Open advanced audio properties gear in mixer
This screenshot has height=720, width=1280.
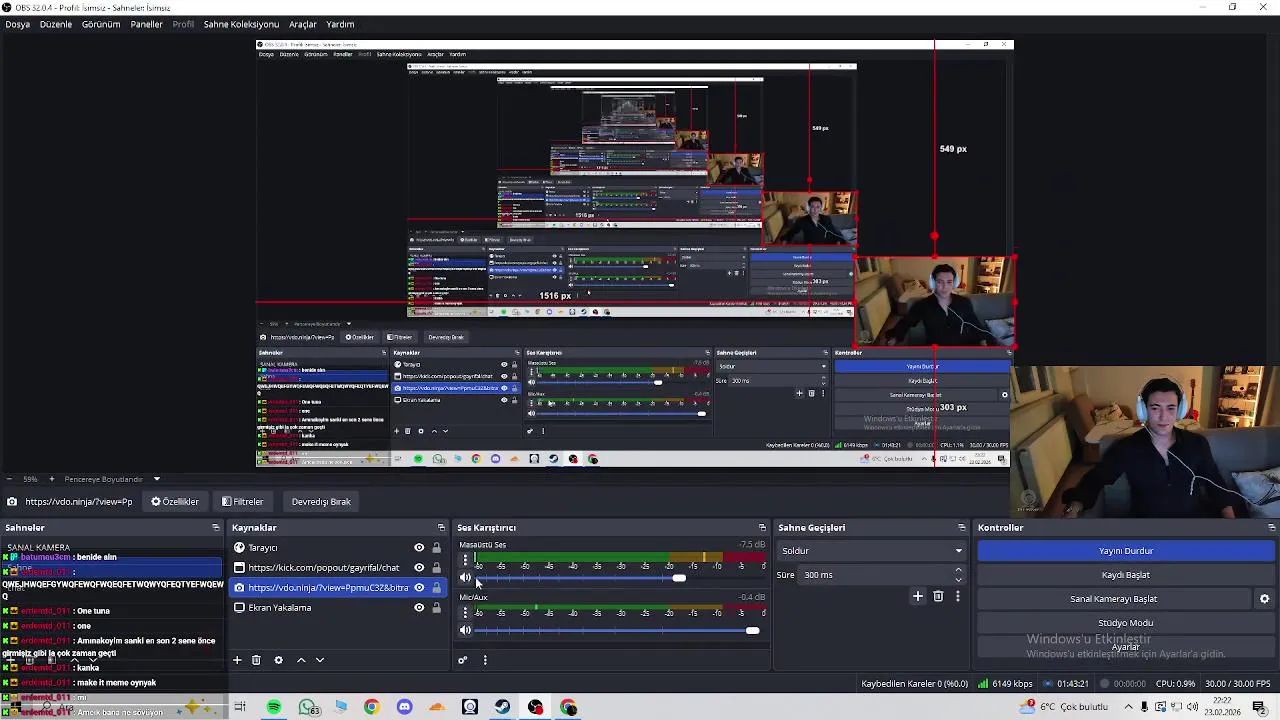(462, 660)
